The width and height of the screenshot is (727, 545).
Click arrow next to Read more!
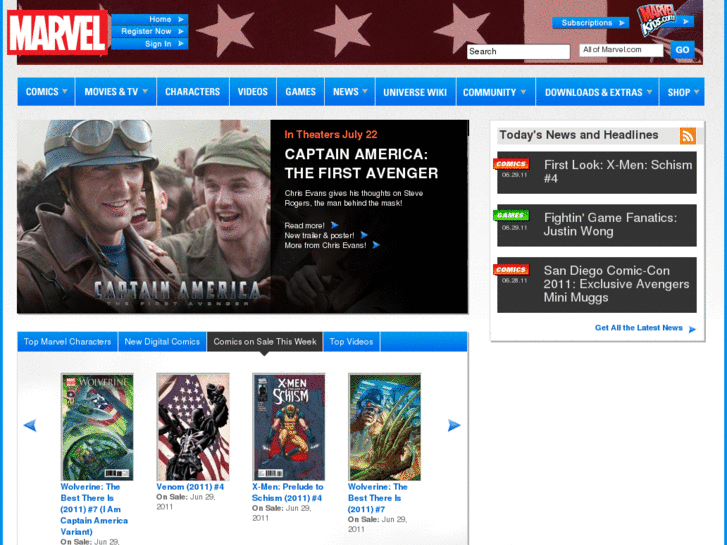[334, 225]
